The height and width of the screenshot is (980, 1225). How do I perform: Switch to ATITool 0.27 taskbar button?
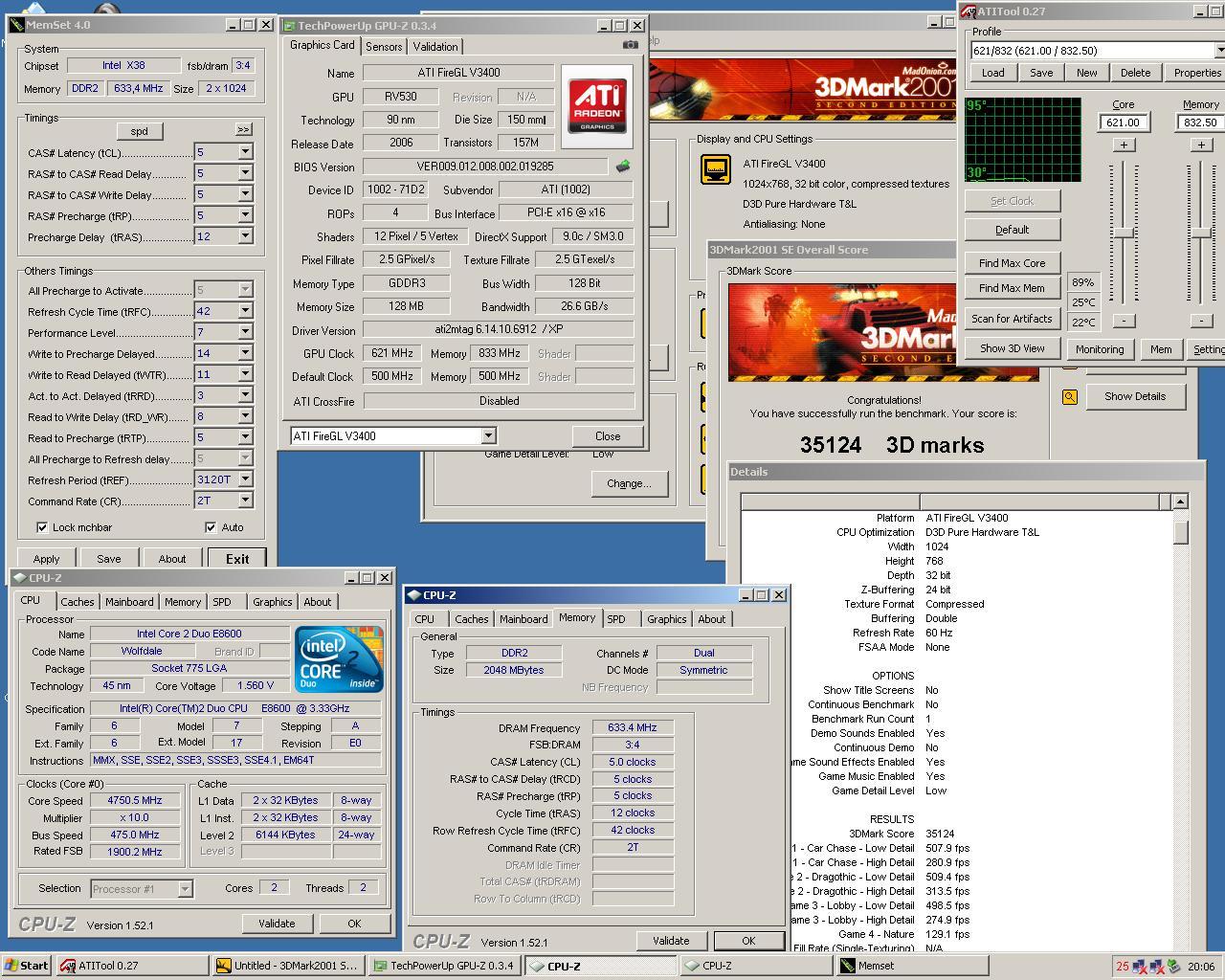click(x=132, y=966)
